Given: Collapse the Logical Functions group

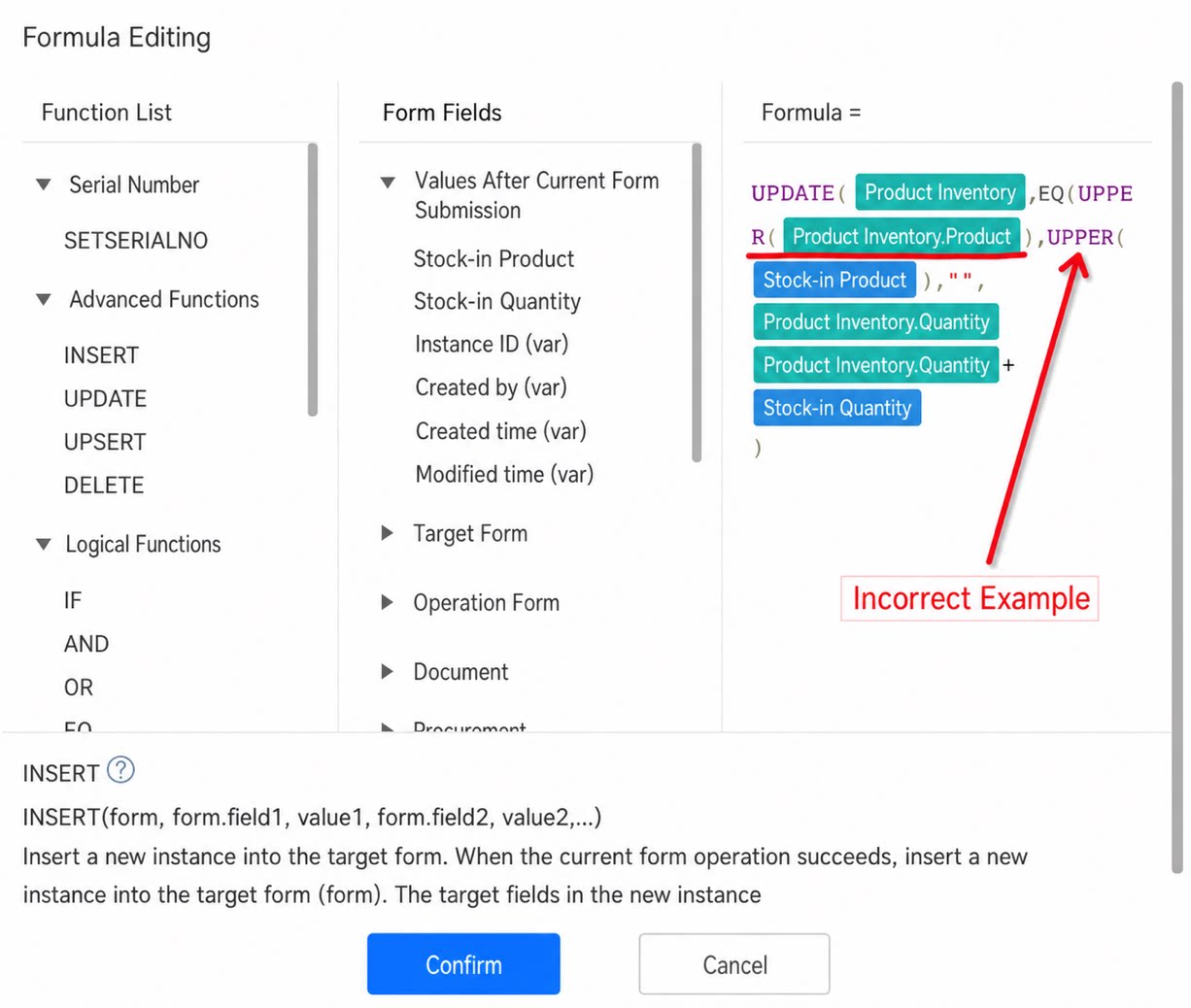Looking at the screenshot, I should (x=44, y=545).
